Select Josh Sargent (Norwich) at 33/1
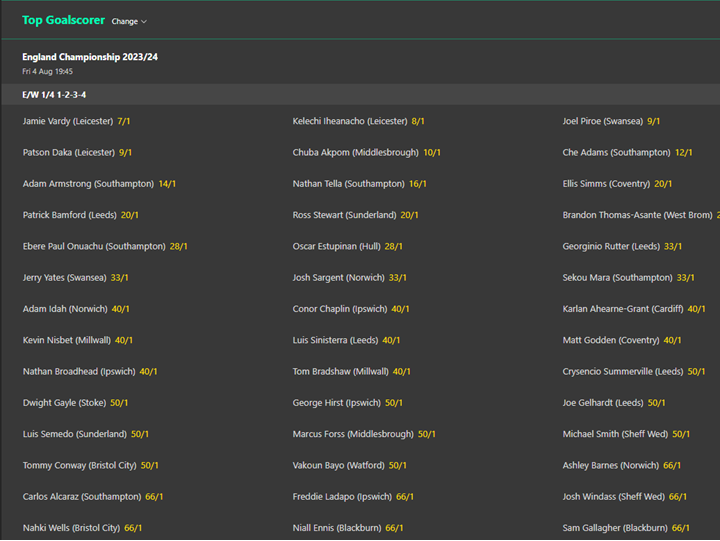Image resolution: width=720 pixels, height=541 pixels. 349,277
